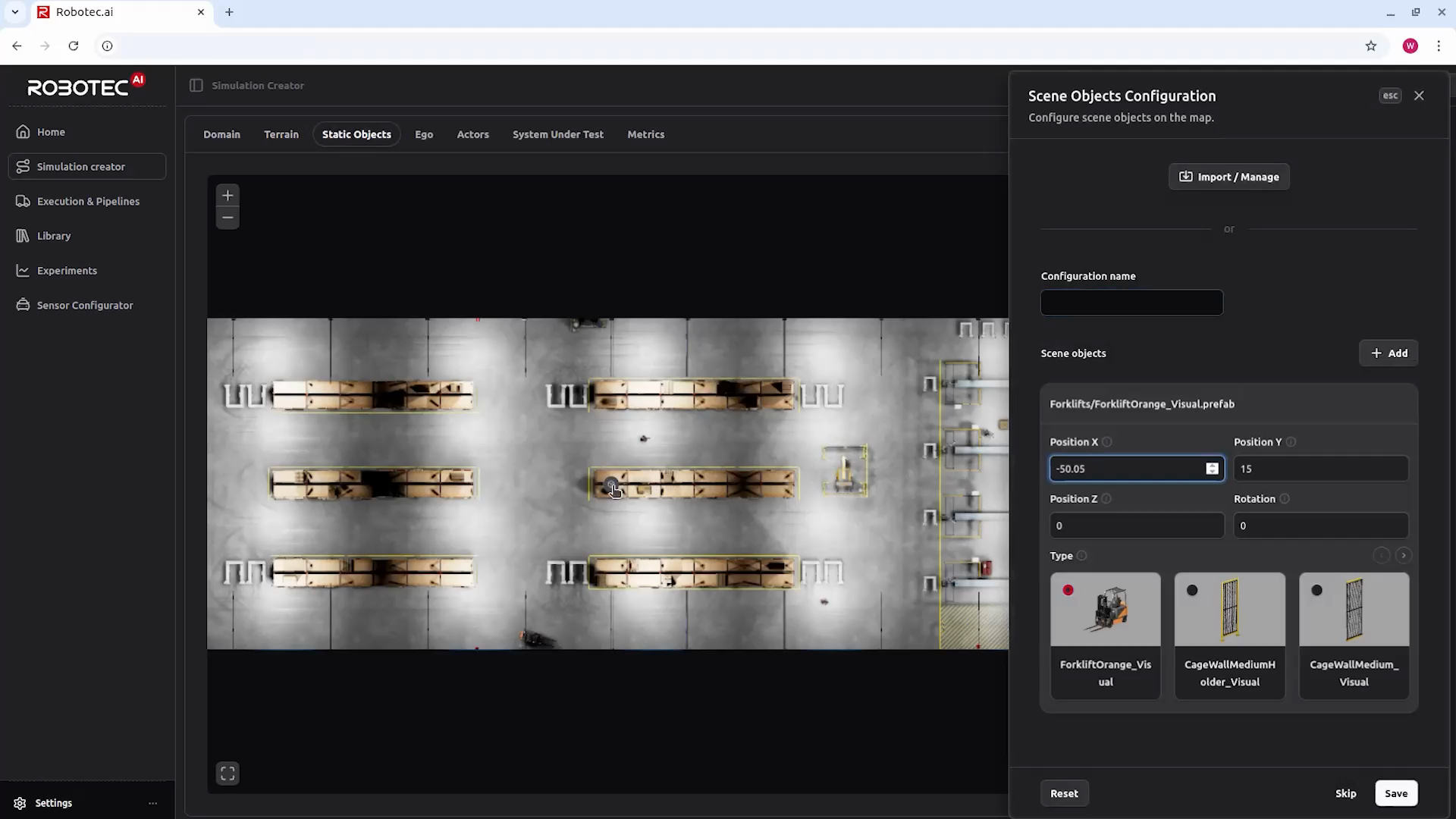Image resolution: width=1456 pixels, height=819 pixels.
Task: Click the Position X info icon
Action: tap(1107, 442)
